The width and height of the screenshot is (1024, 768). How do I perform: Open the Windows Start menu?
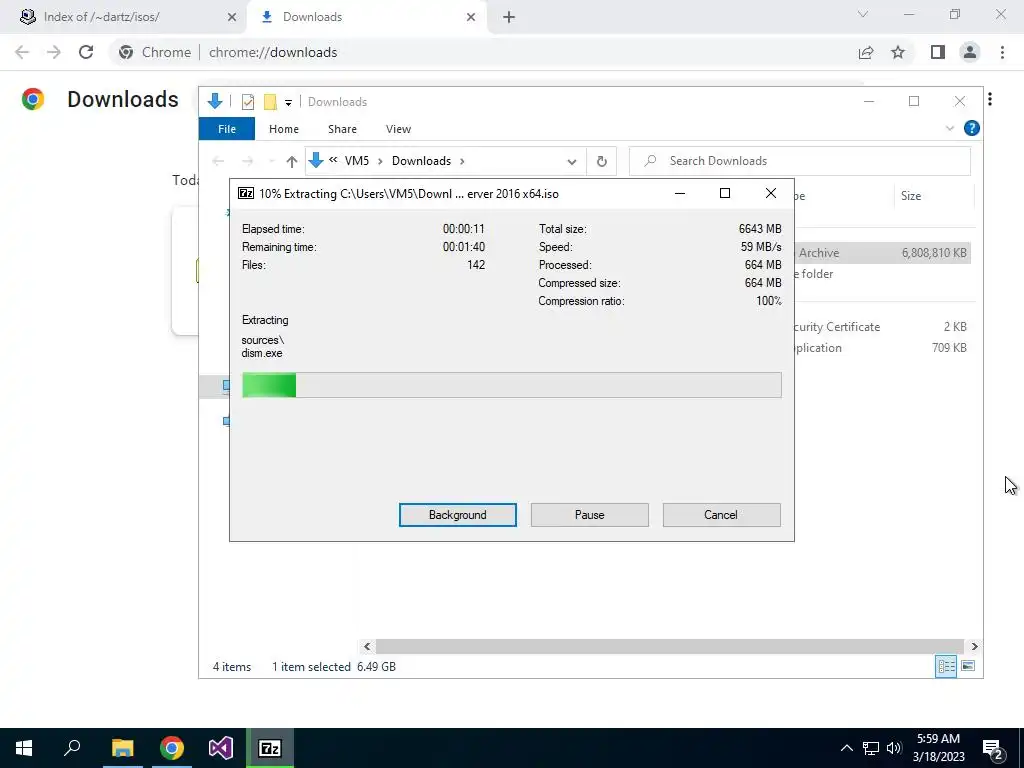[x=24, y=748]
